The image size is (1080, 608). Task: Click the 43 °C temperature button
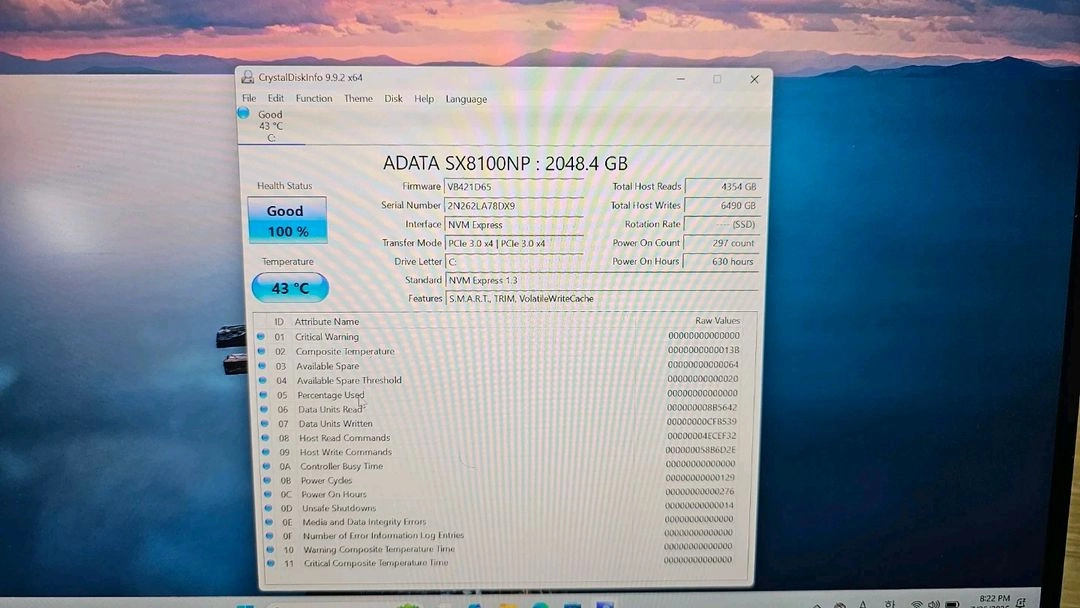290,288
